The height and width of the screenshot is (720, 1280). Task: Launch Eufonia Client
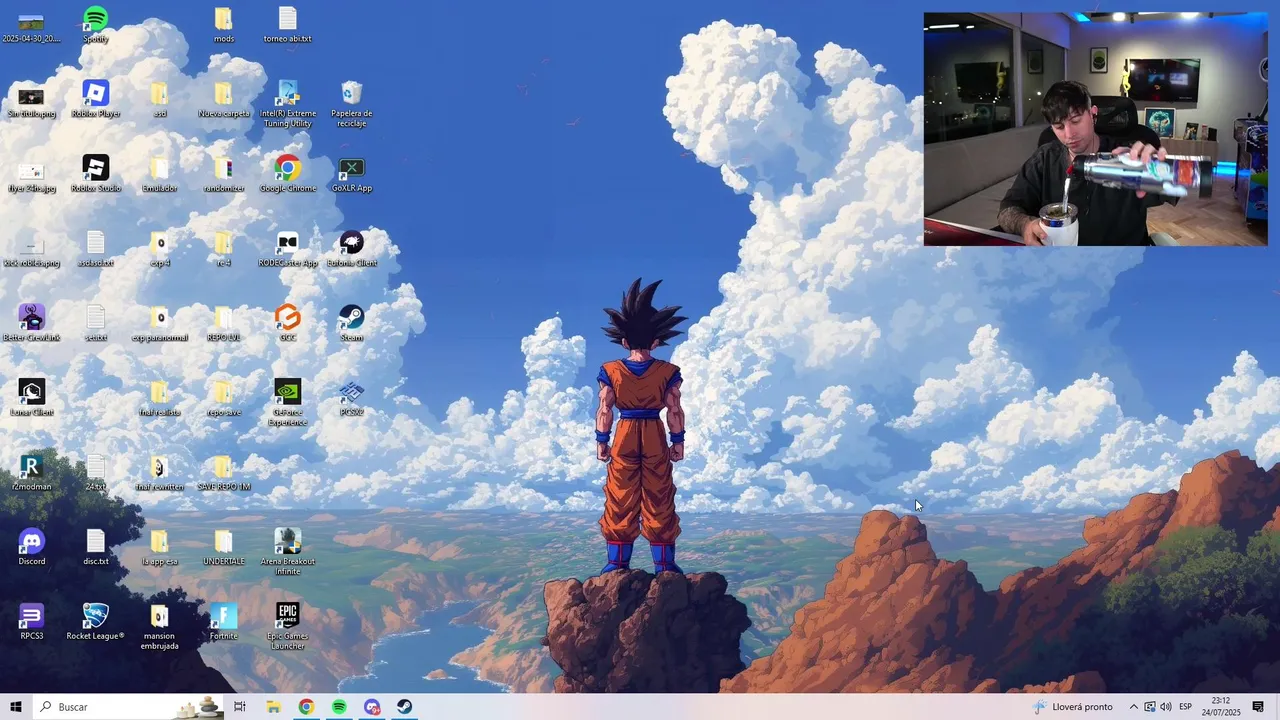click(352, 249)
